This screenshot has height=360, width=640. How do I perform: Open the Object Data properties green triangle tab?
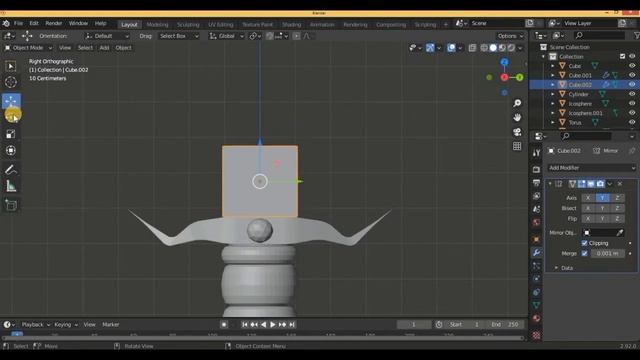pos(536,305)
